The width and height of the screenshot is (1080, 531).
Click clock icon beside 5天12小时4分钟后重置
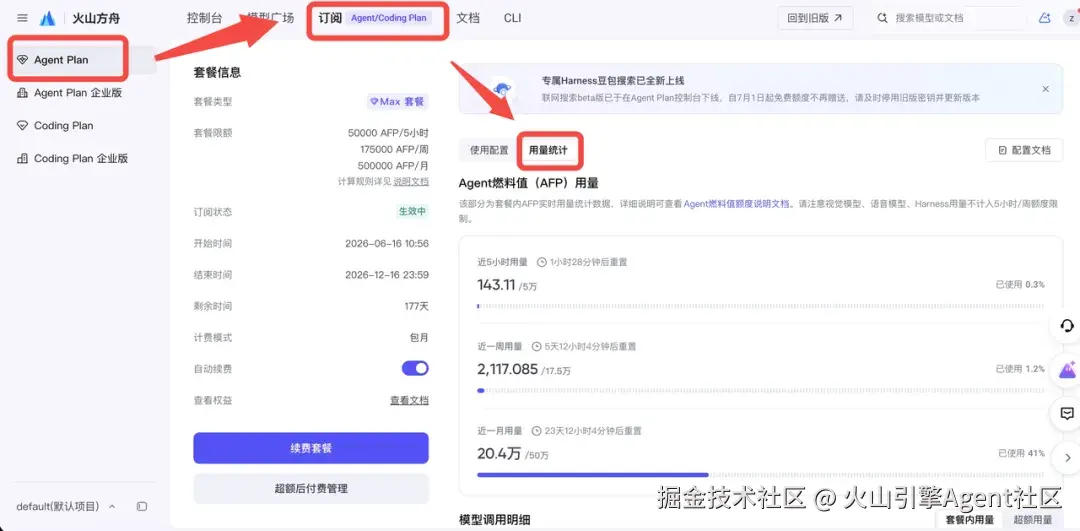pos(537,346)
